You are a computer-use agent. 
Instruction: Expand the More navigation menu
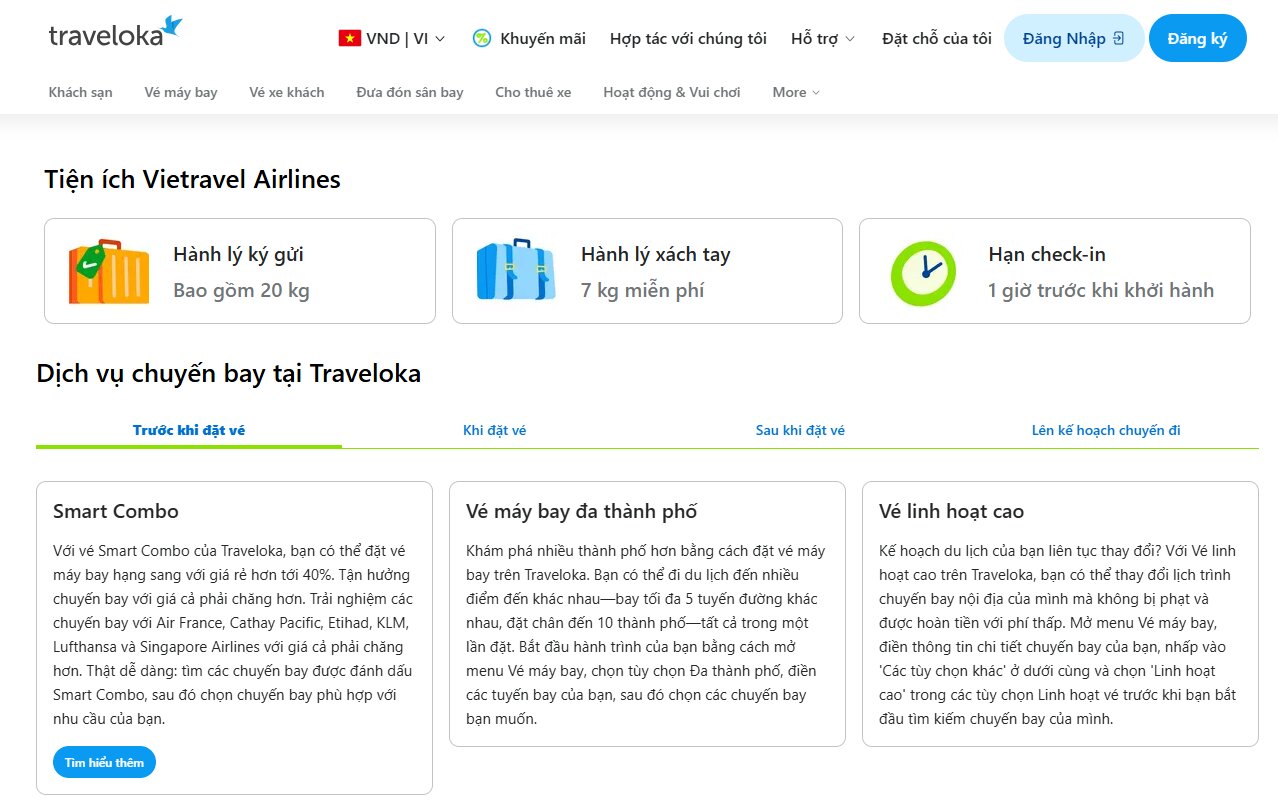coord(796,92)
